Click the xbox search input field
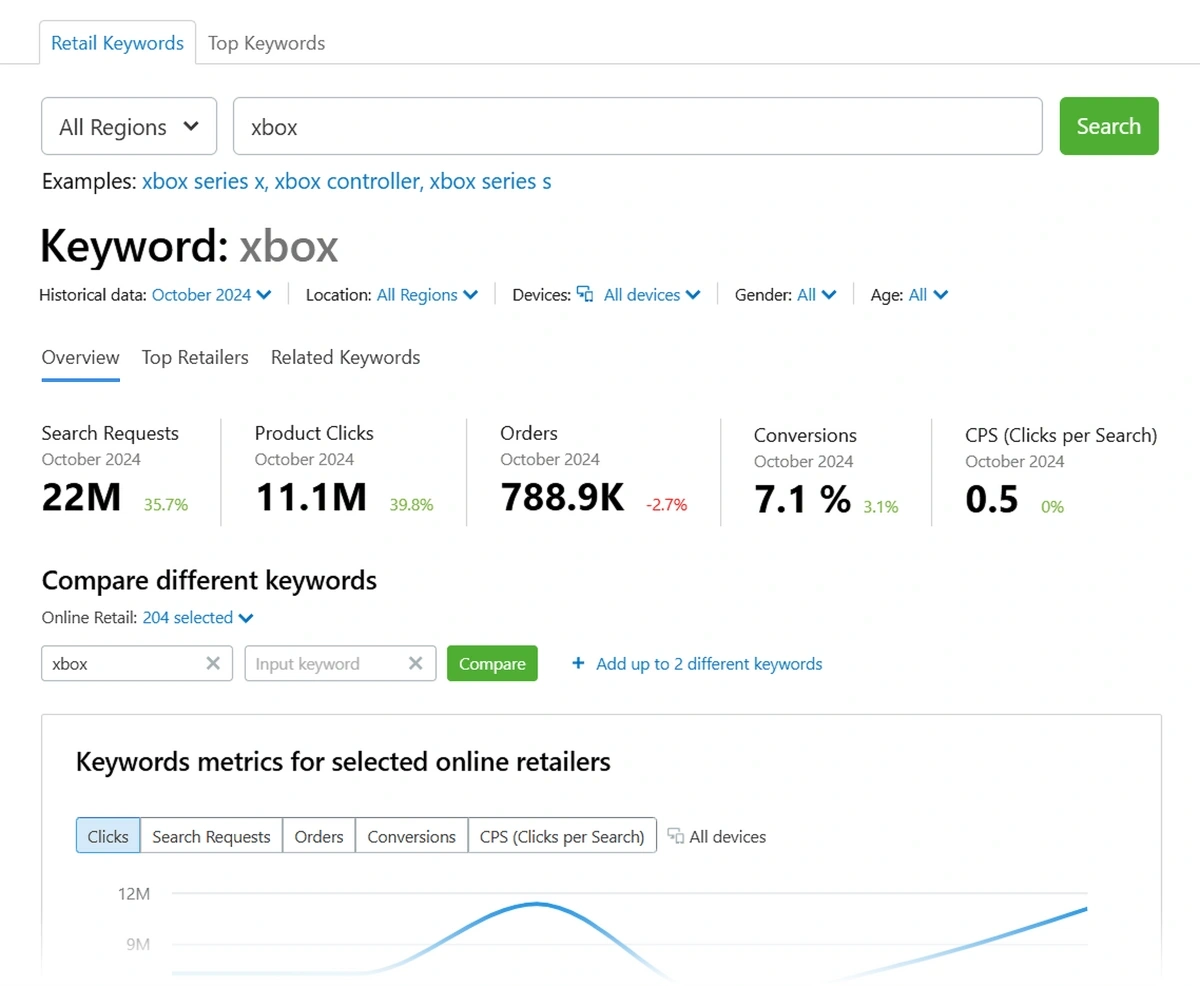1200x986 pixels. pos(638,126)
